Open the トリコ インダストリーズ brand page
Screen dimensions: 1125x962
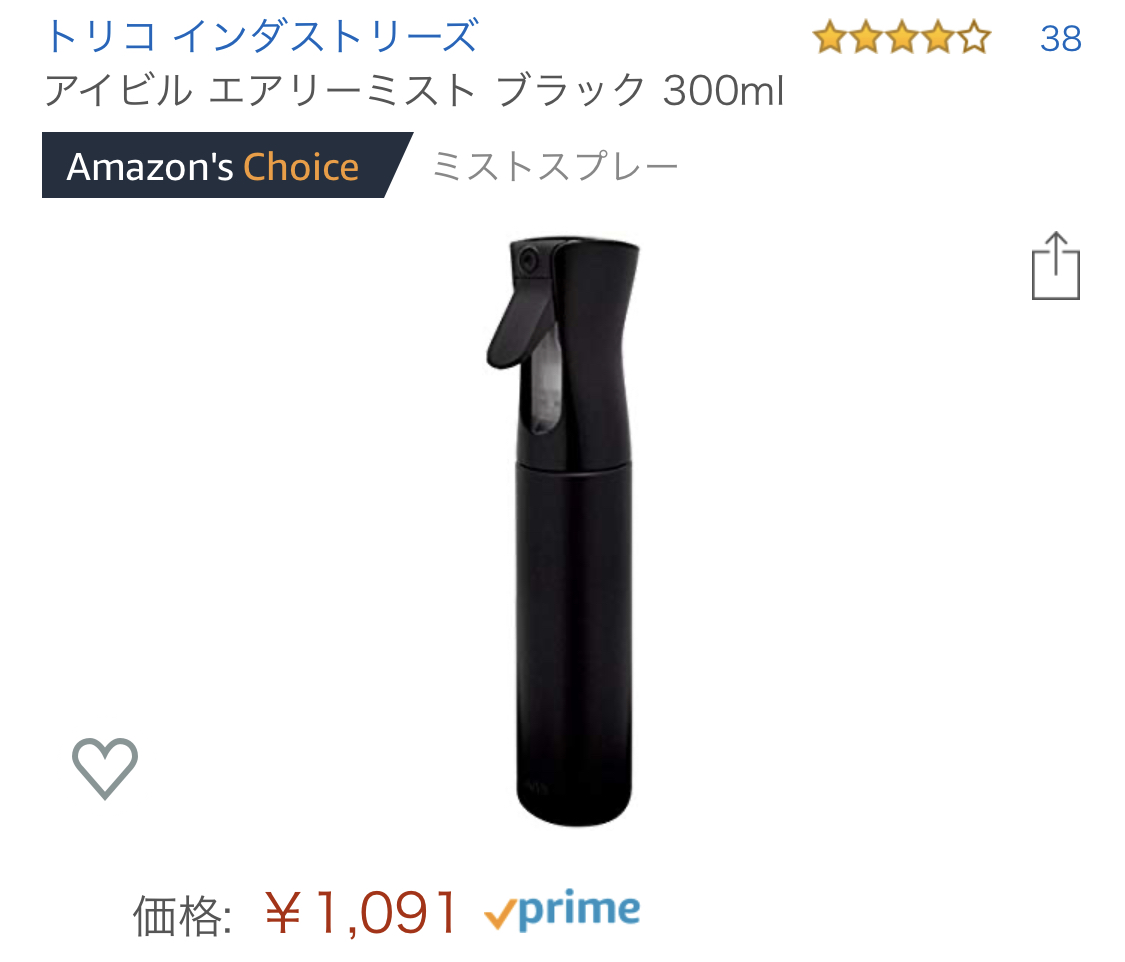click(261, 36)
